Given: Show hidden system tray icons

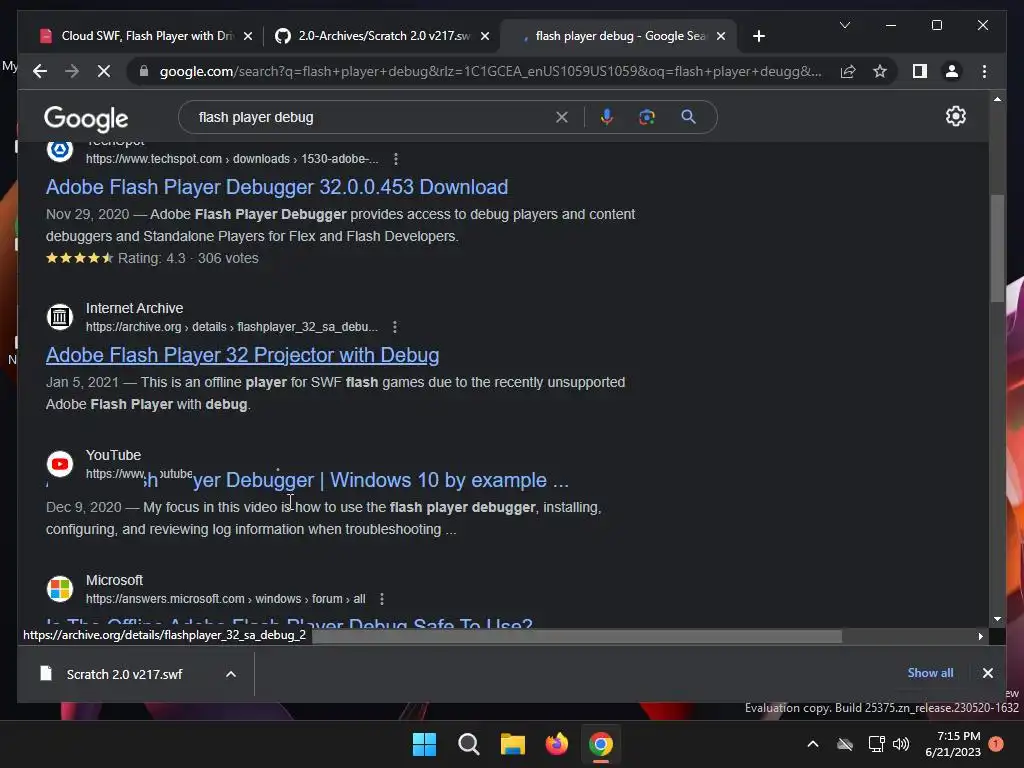Looking at the screenshot, I should tap(813, 744).
